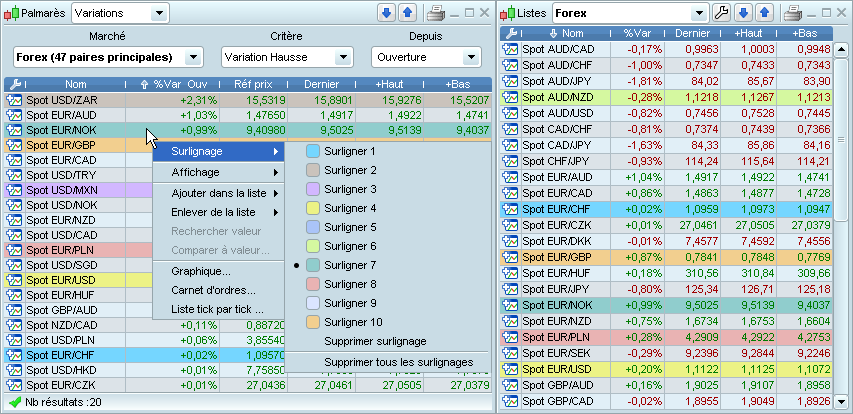Select Spot EUR/NOK row in Palmarès

pyautogui.click(x=248, y=131)
